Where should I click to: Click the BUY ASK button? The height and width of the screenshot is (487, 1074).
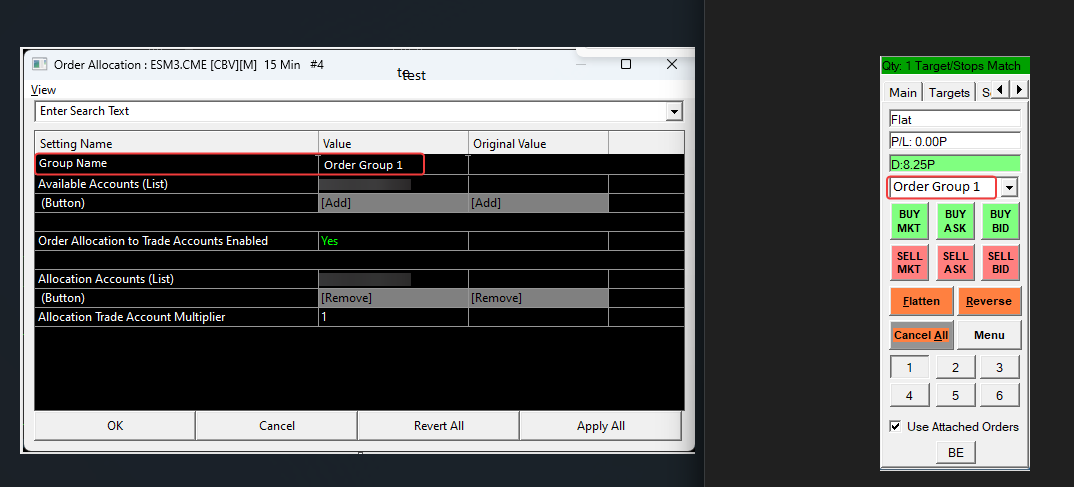pyautogui.click(x=955, y=221)
